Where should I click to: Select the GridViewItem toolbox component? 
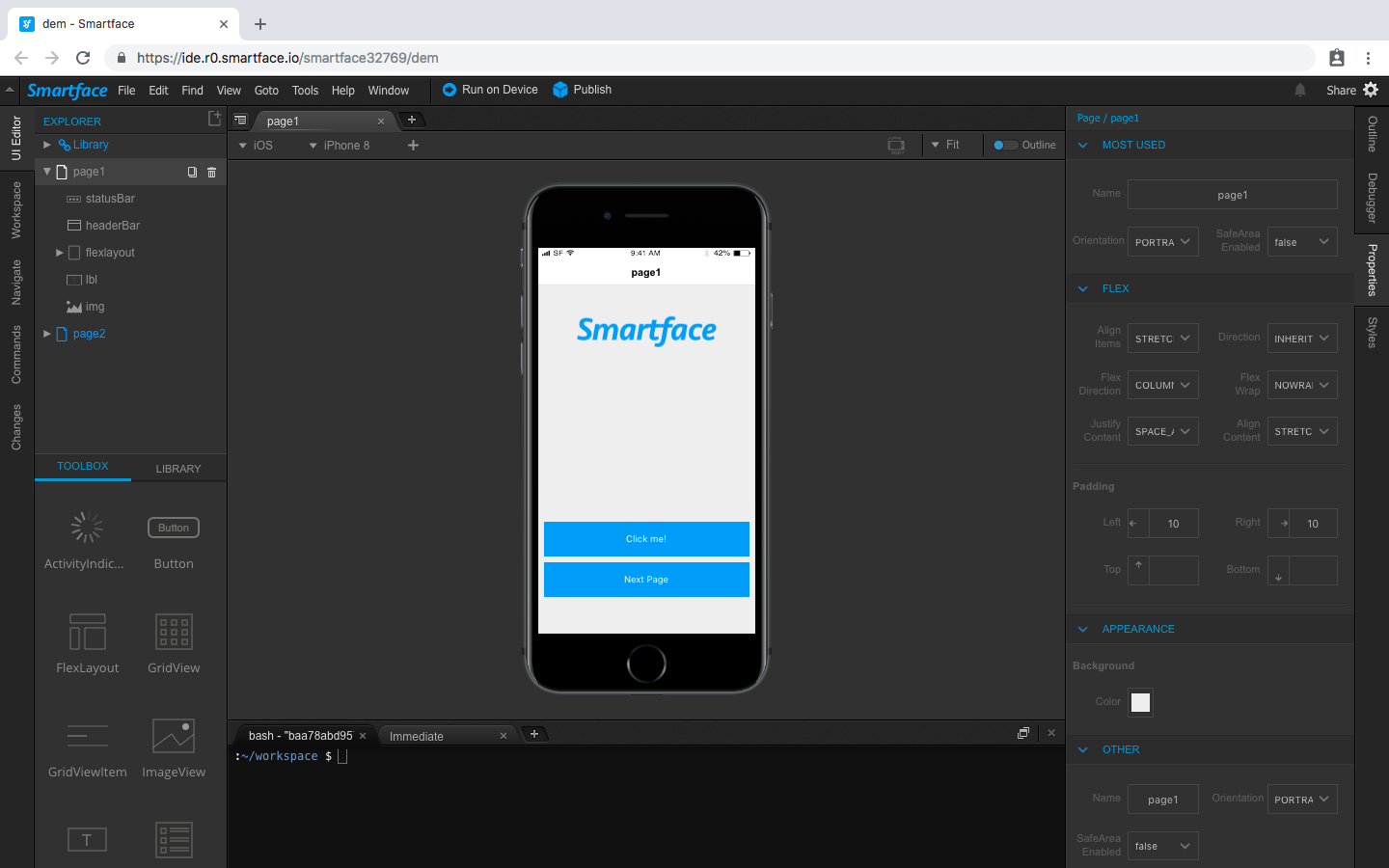coord(87,747)
